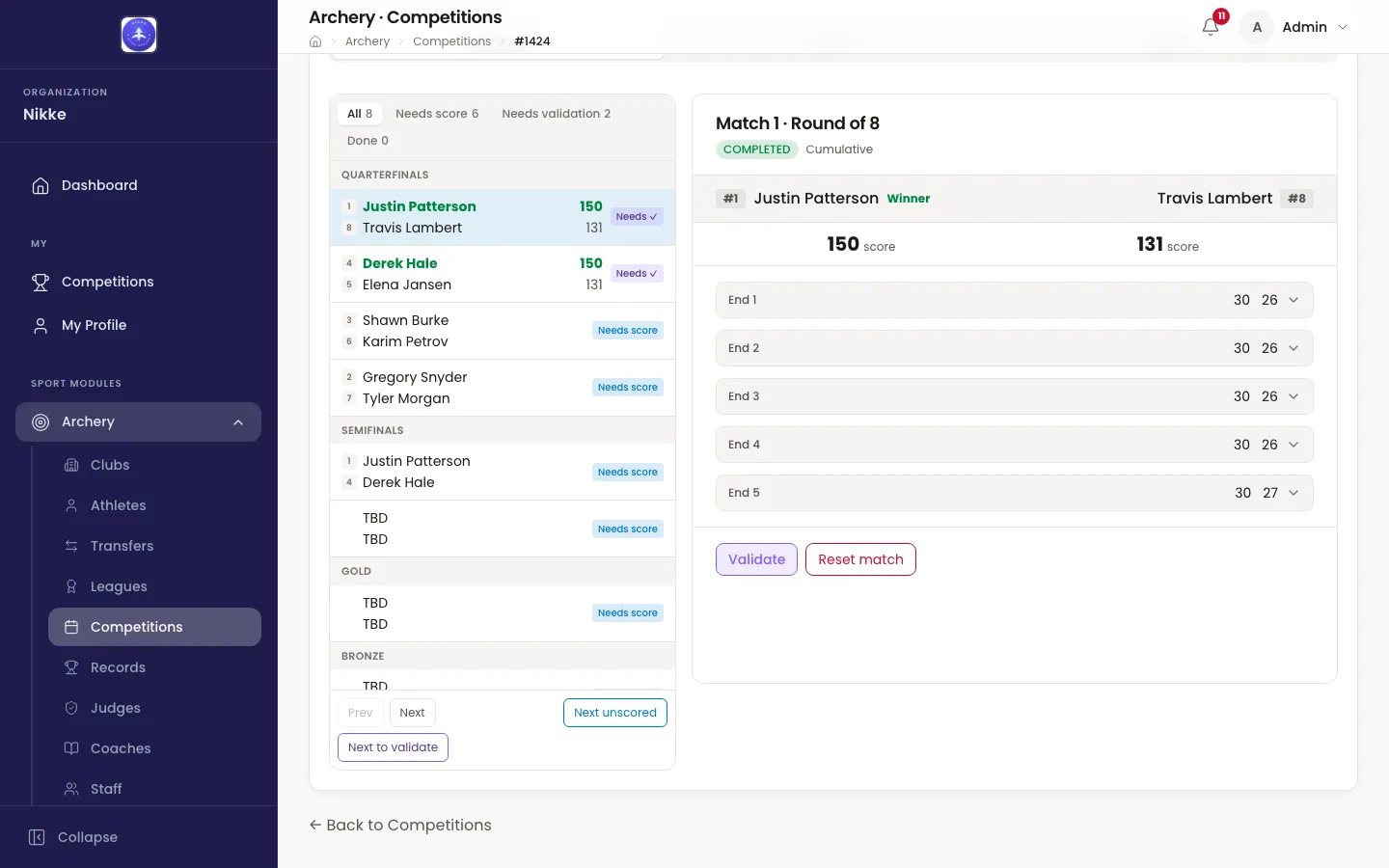This screenshot has height=868, width=1389.
Task: Click the Justin Patterson vs Travis Lambert match
Action: tap(503, 217)
